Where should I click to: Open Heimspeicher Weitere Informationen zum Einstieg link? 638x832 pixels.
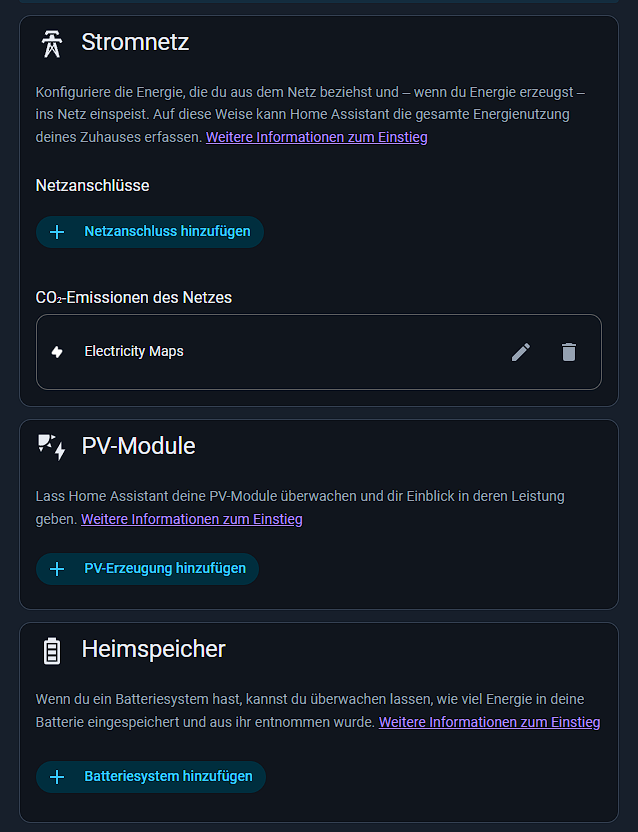click(x=489, y=723)
